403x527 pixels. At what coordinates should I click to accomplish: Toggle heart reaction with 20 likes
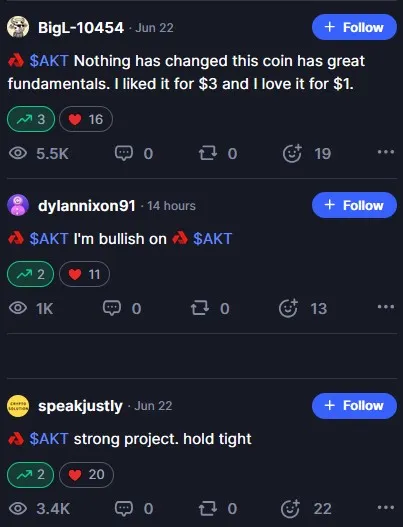(x=86, y=475)
